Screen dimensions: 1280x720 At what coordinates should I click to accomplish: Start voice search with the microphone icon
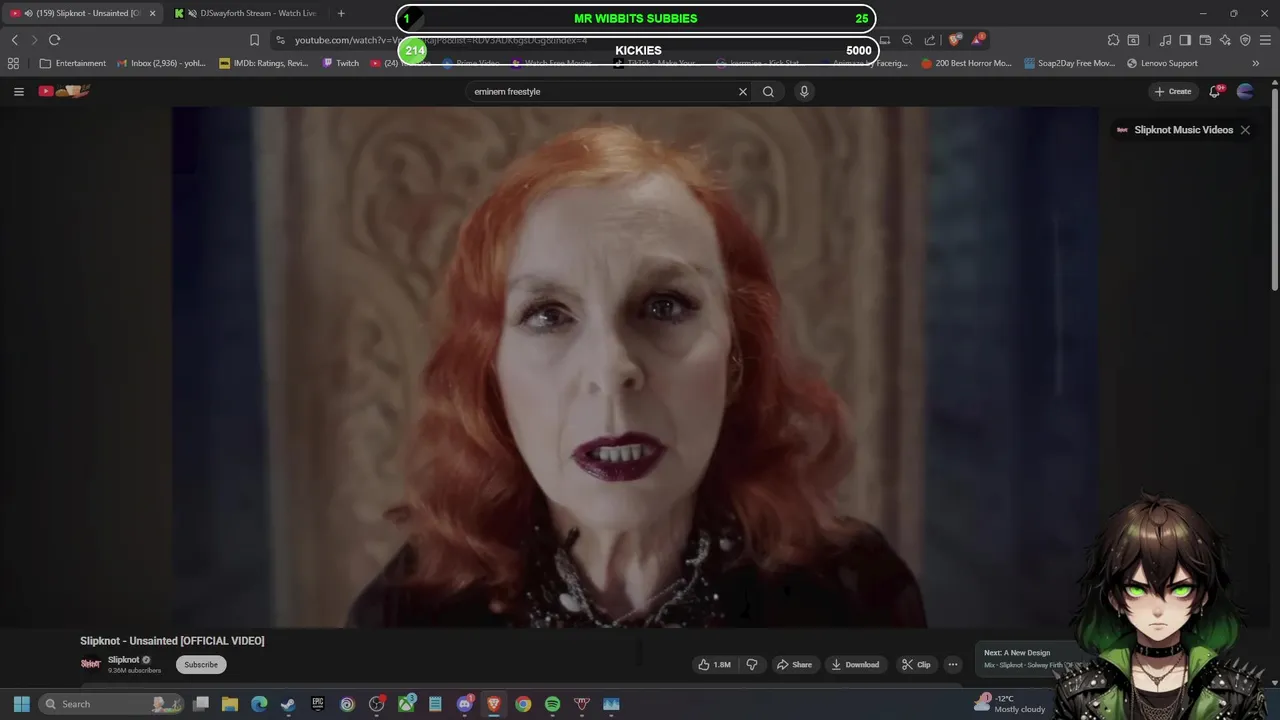coord(804,91)
